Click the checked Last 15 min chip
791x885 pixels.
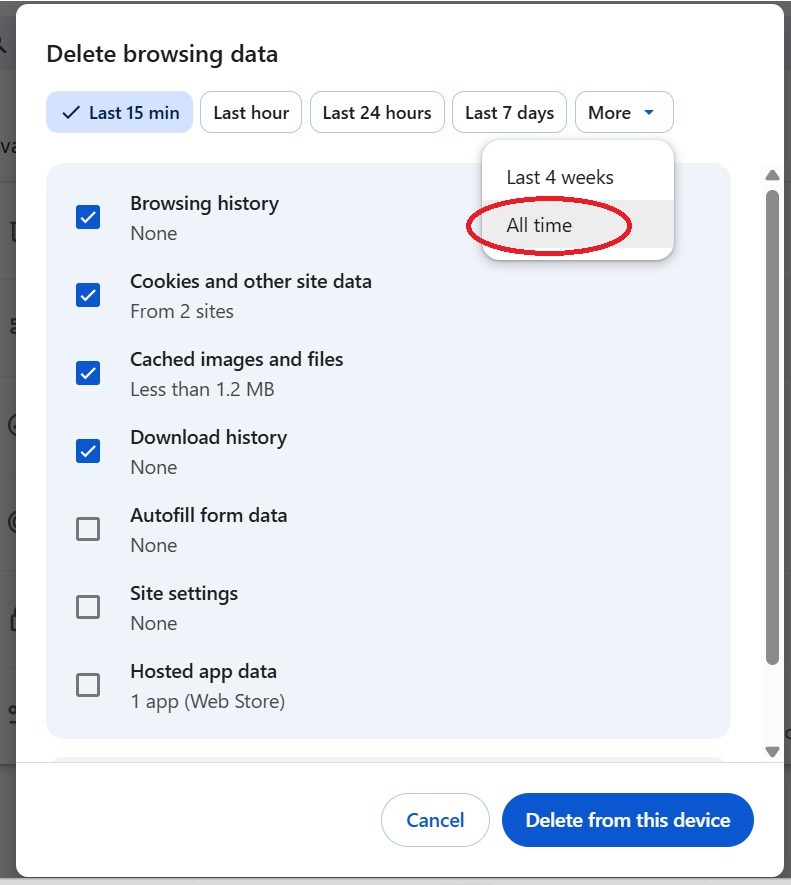point(119,112)
